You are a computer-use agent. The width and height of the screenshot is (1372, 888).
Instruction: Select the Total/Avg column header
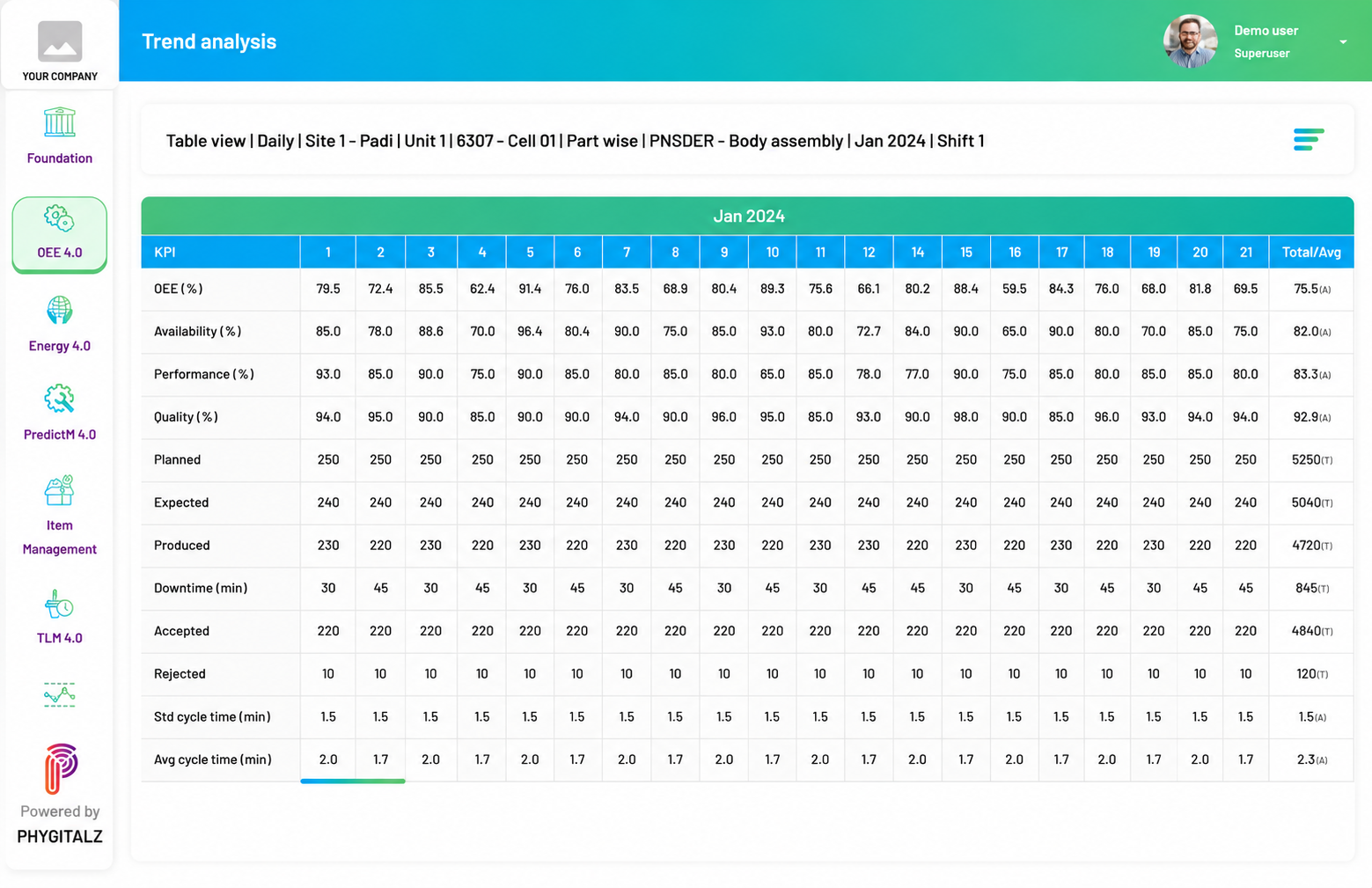[x=1311, y=252]
